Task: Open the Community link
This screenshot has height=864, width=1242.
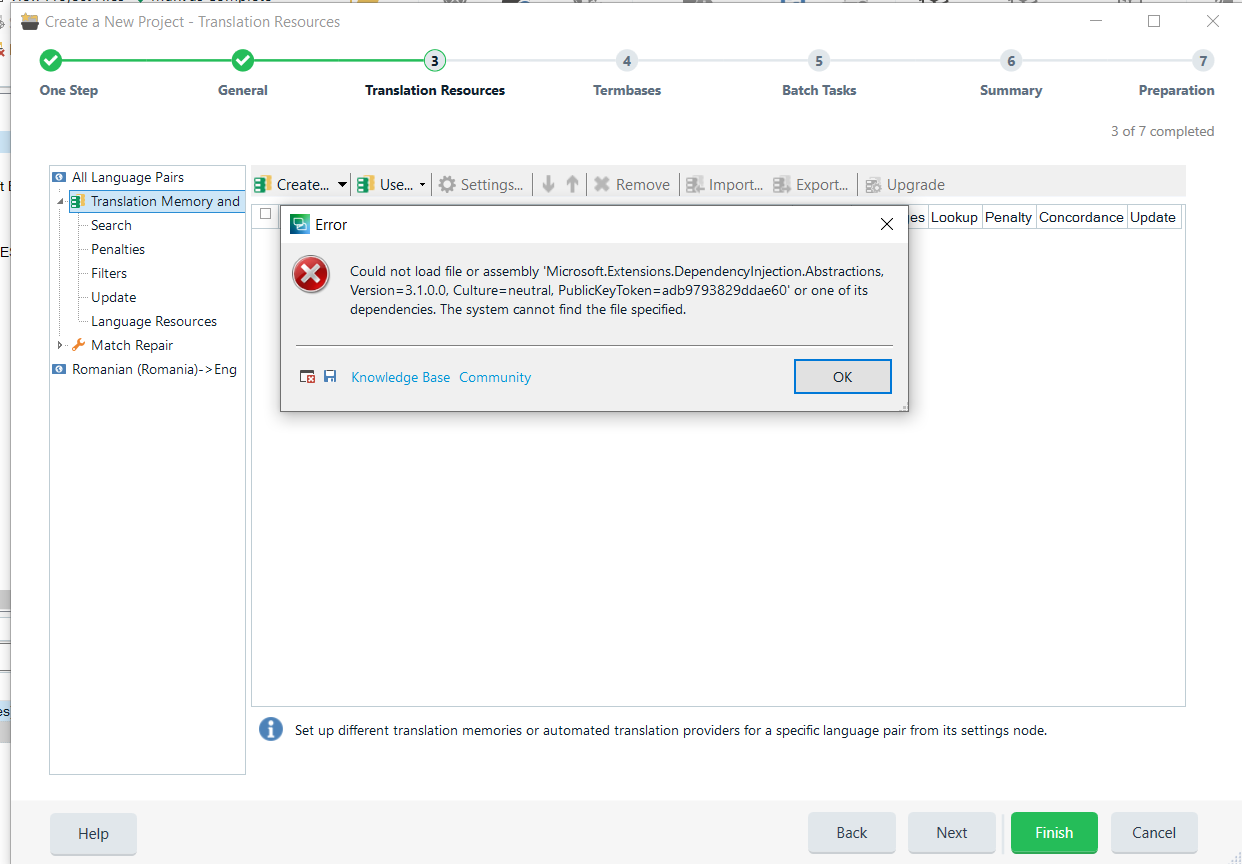Action: pyautogui.click(x=495, y=377)
